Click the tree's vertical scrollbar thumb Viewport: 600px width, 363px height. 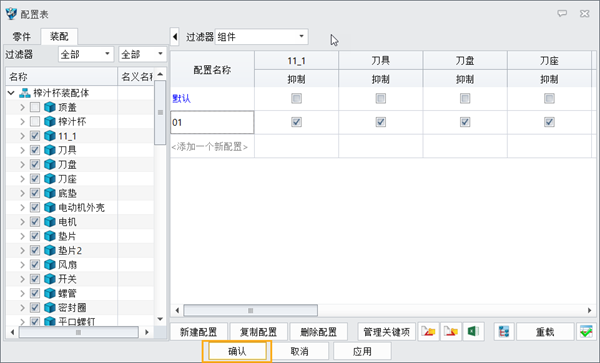160,112
